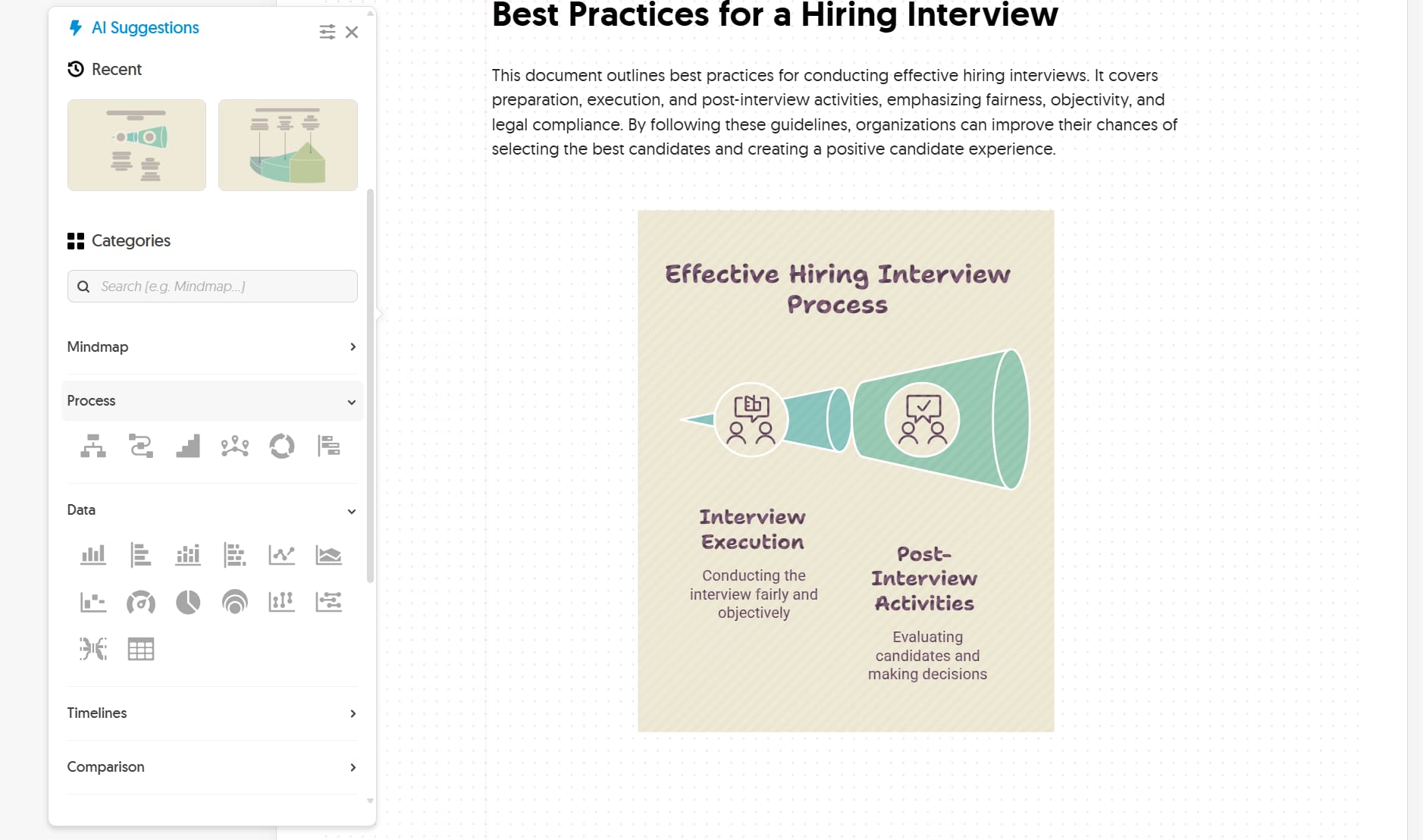Focus the Categories search field

212,287
